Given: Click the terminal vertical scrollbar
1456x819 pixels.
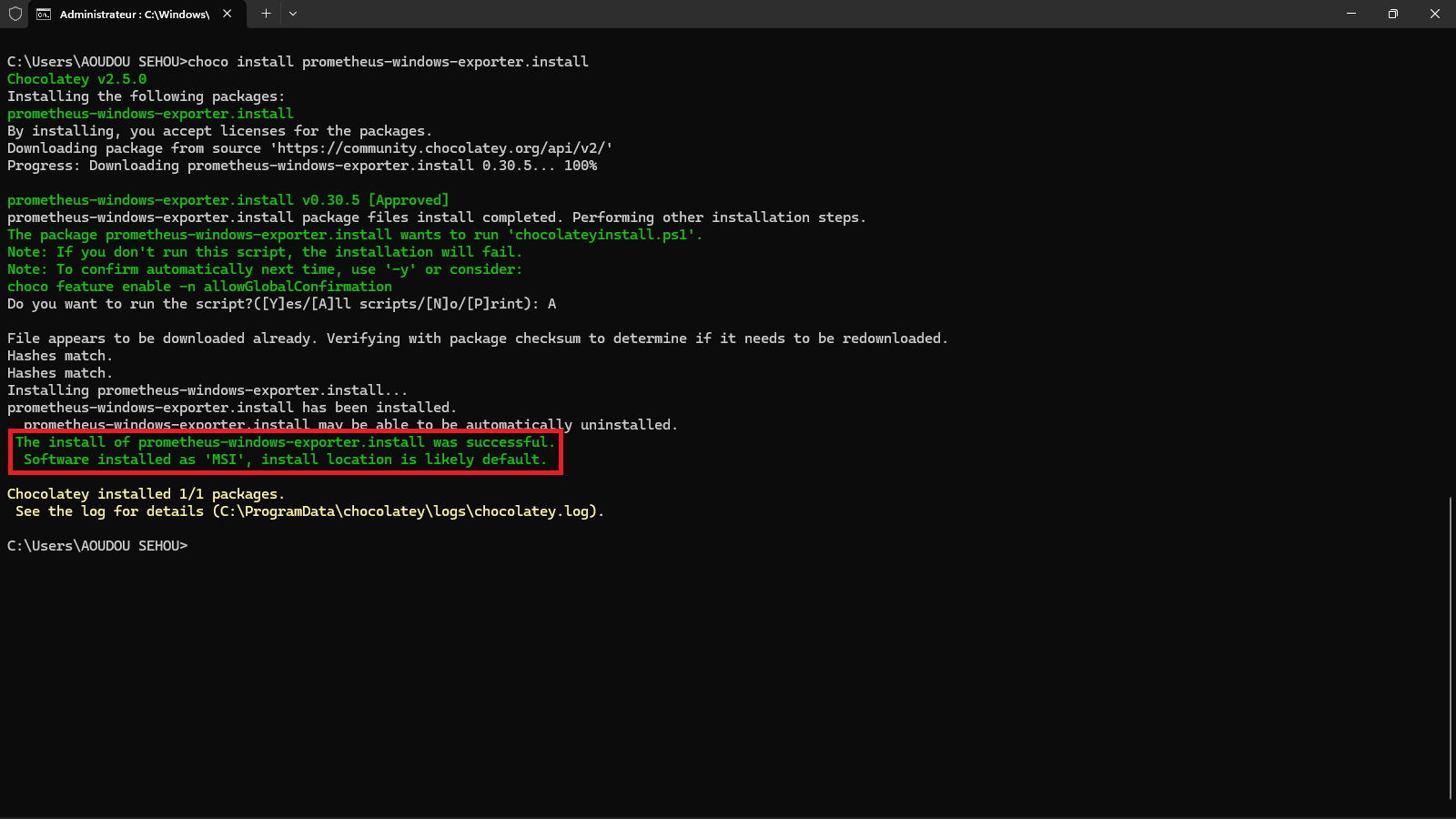Looking at the screenshot, I should (1450, 648).
